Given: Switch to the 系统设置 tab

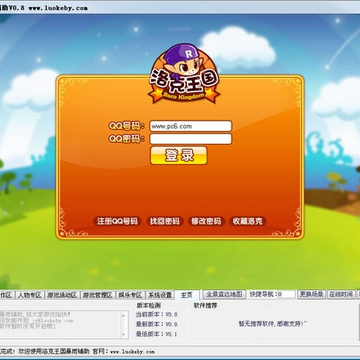Looking at the screenshot, I should point(160,295).
